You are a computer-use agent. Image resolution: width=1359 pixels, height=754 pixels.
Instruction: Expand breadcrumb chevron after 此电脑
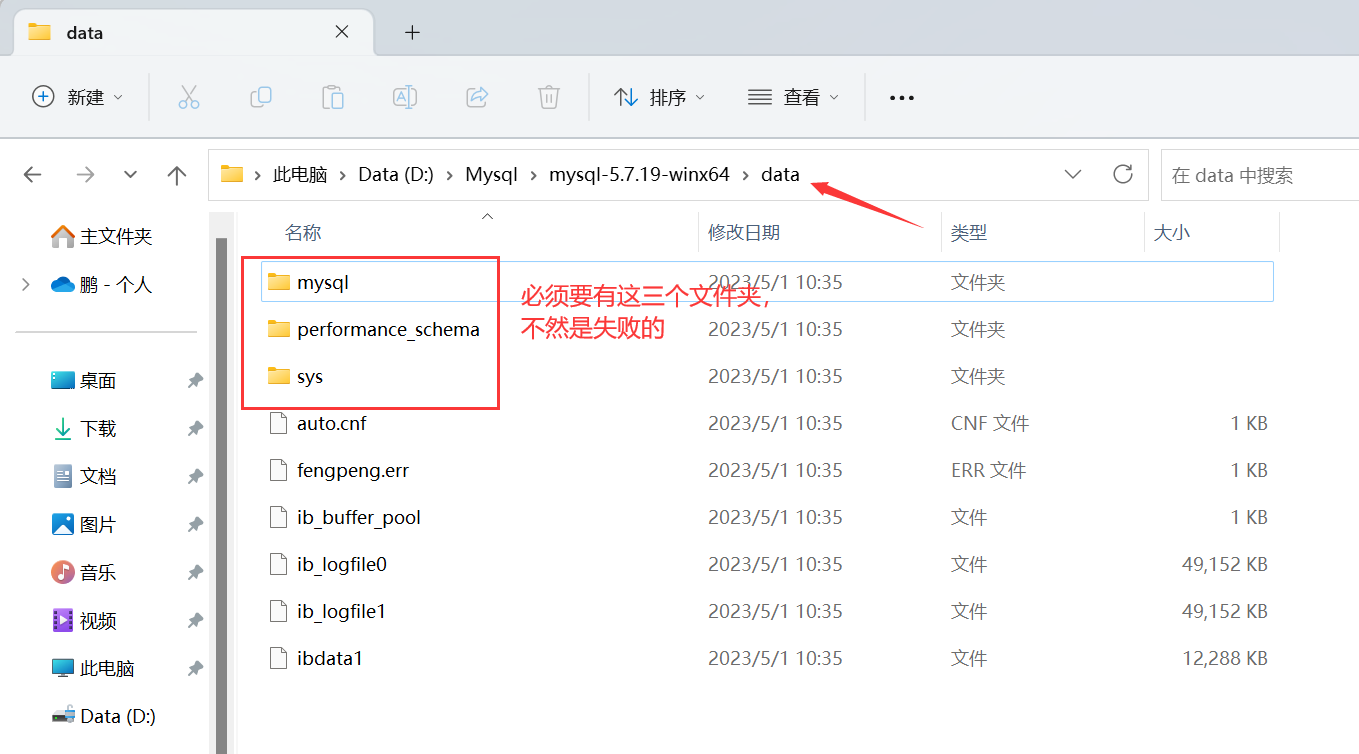pyautogui.click(x=343, y=175)
